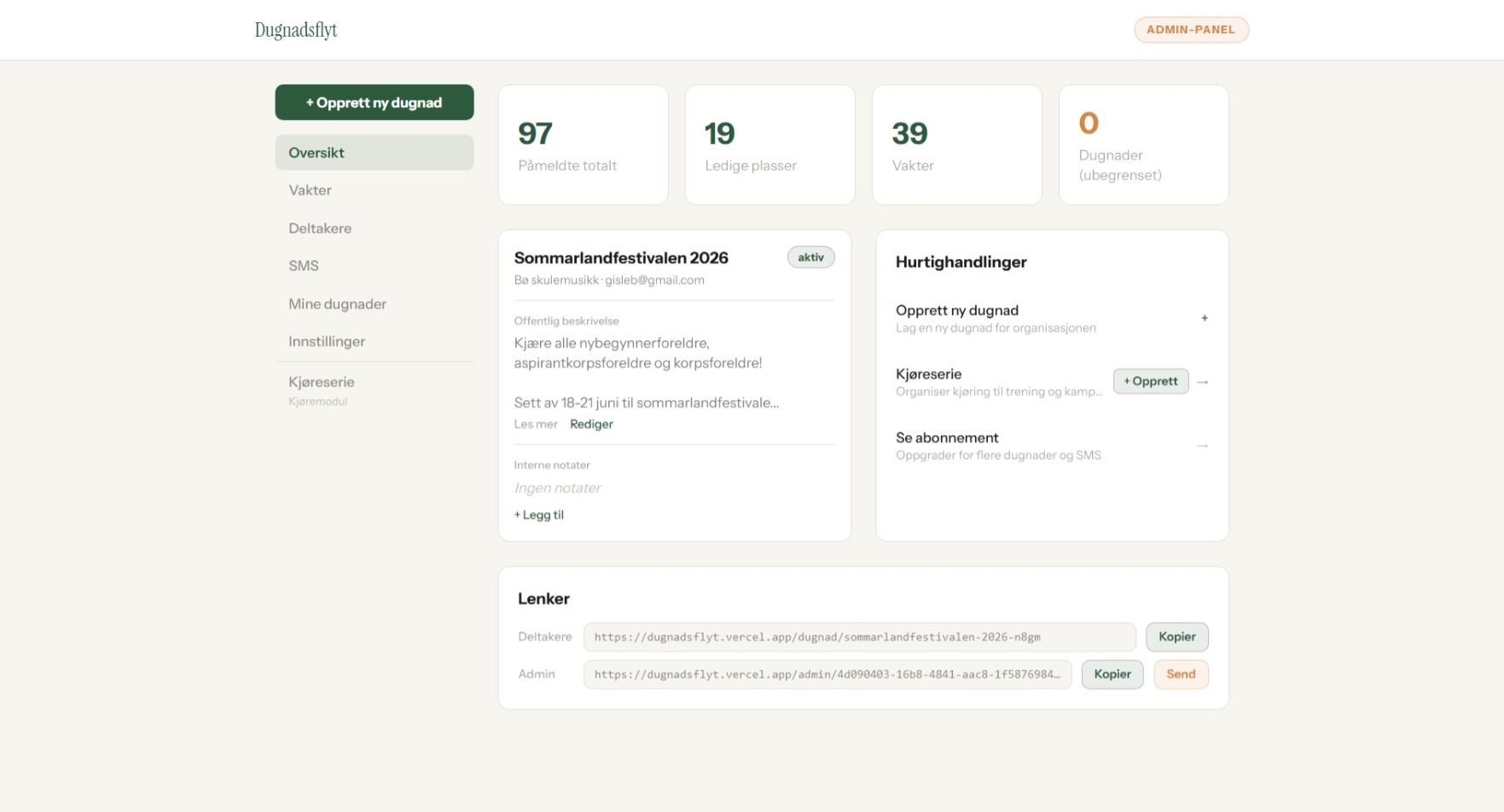Click the arrow icon in the Kjøreserie row
The height and width of the screenshot is (812, 1504).
click(1202, 382)
